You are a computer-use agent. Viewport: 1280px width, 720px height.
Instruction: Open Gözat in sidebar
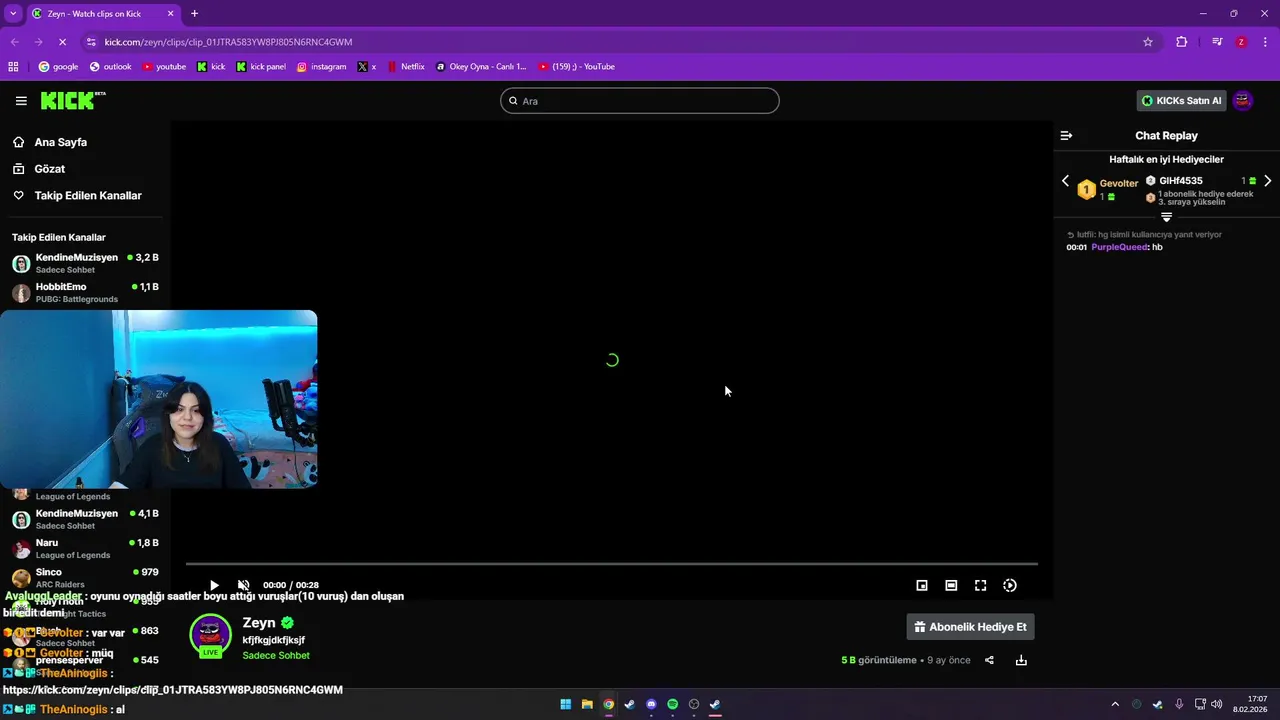50,169
